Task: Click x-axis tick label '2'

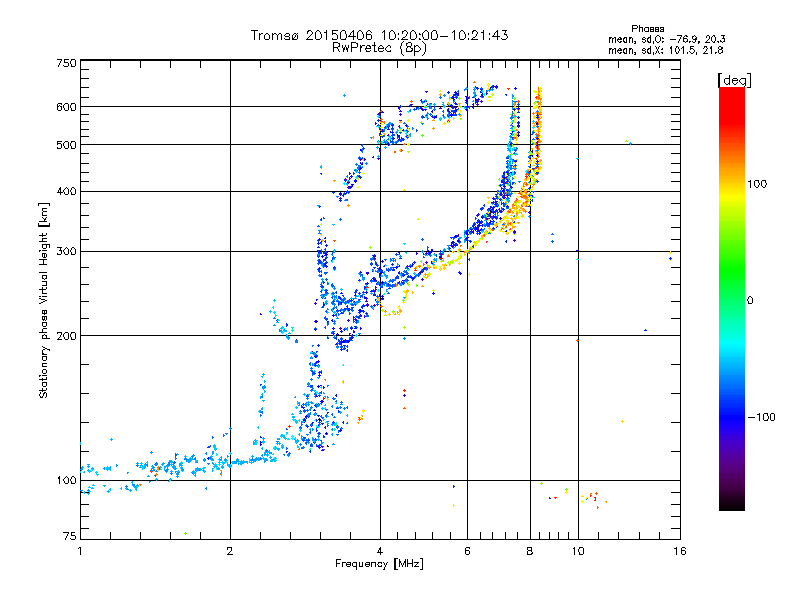Action: coord(230,551)
